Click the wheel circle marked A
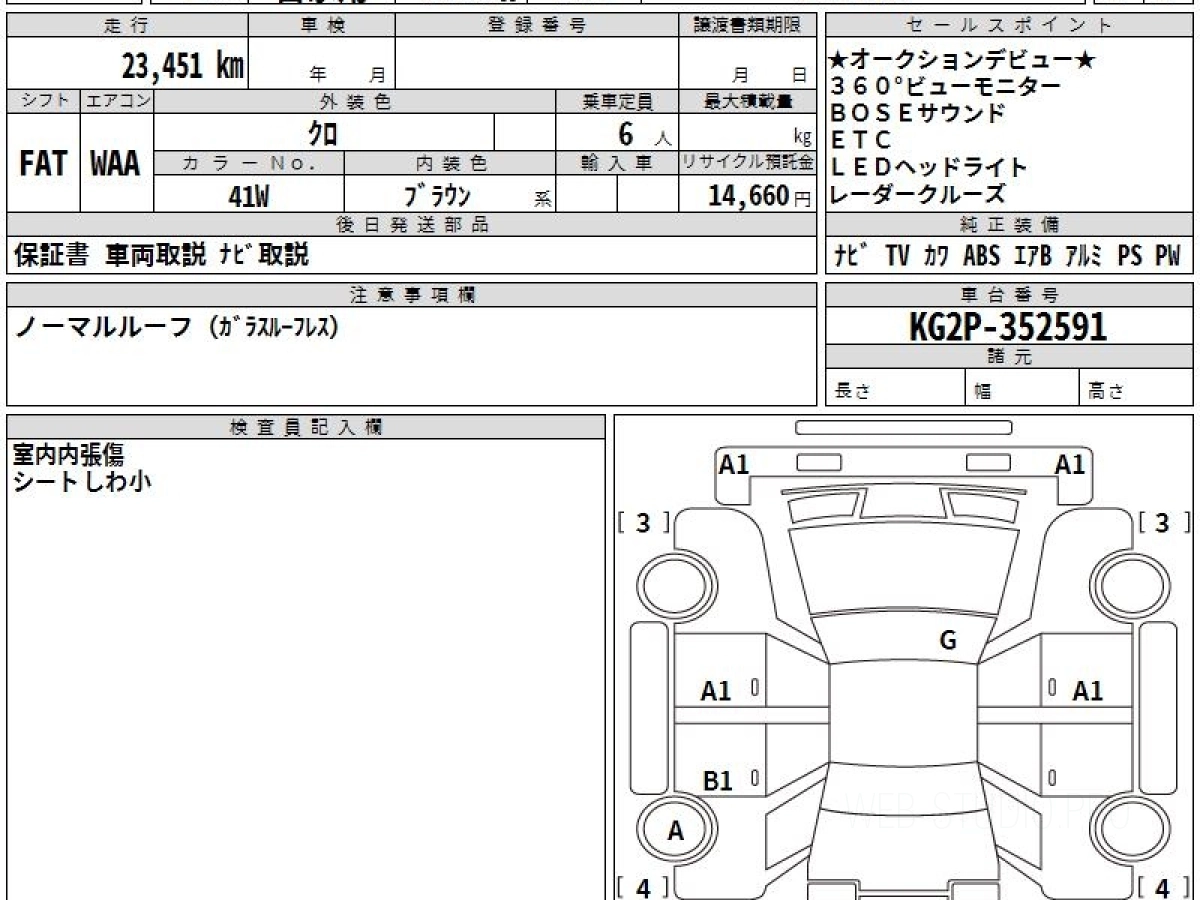Screen dimensions: 1200x900 [676, 831]
